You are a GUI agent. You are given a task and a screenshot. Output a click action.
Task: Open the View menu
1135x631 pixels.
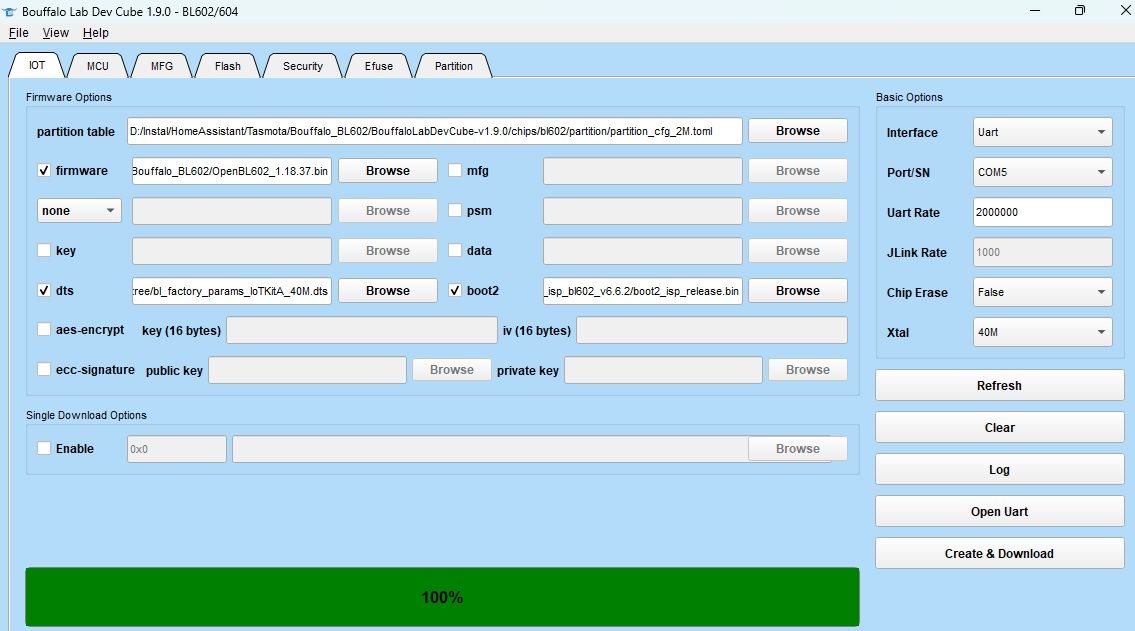tap(56, 33)
